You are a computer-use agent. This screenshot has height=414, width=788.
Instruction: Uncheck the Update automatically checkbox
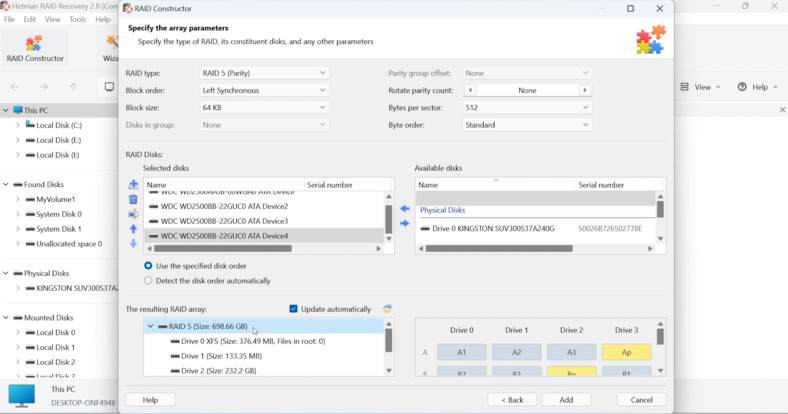pyautogui.click(x=293, y=309)
